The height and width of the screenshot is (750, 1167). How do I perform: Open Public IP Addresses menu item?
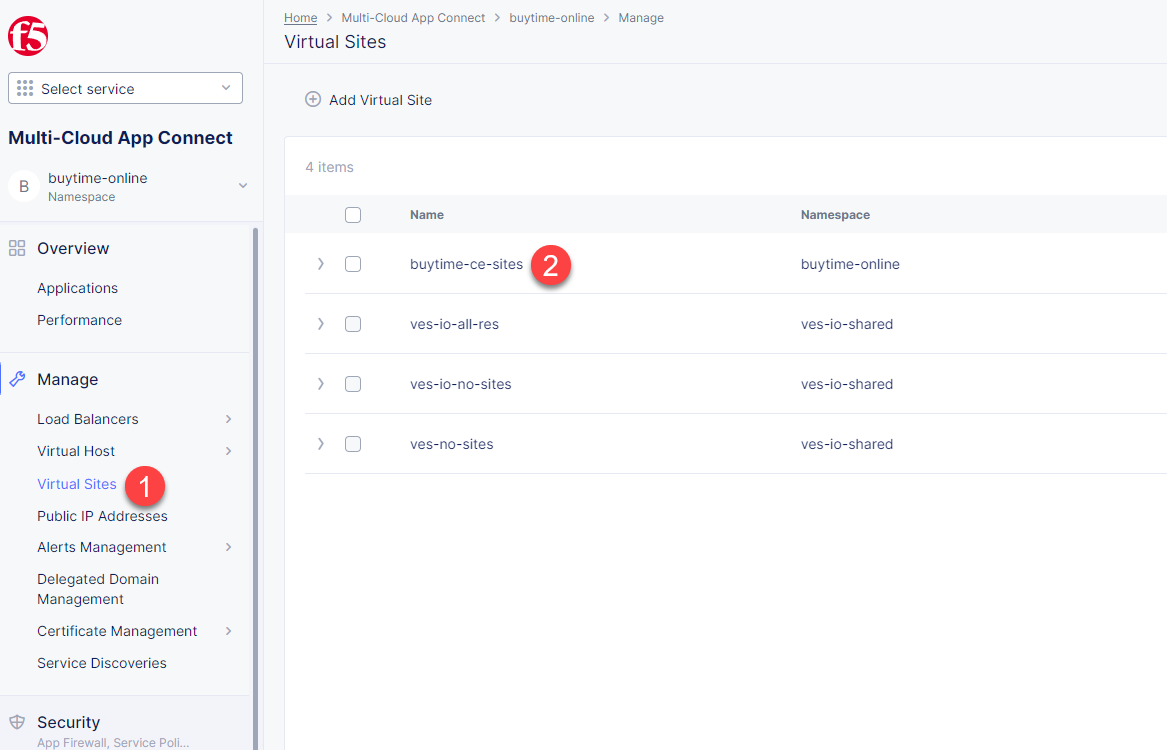tap(102, 516)
